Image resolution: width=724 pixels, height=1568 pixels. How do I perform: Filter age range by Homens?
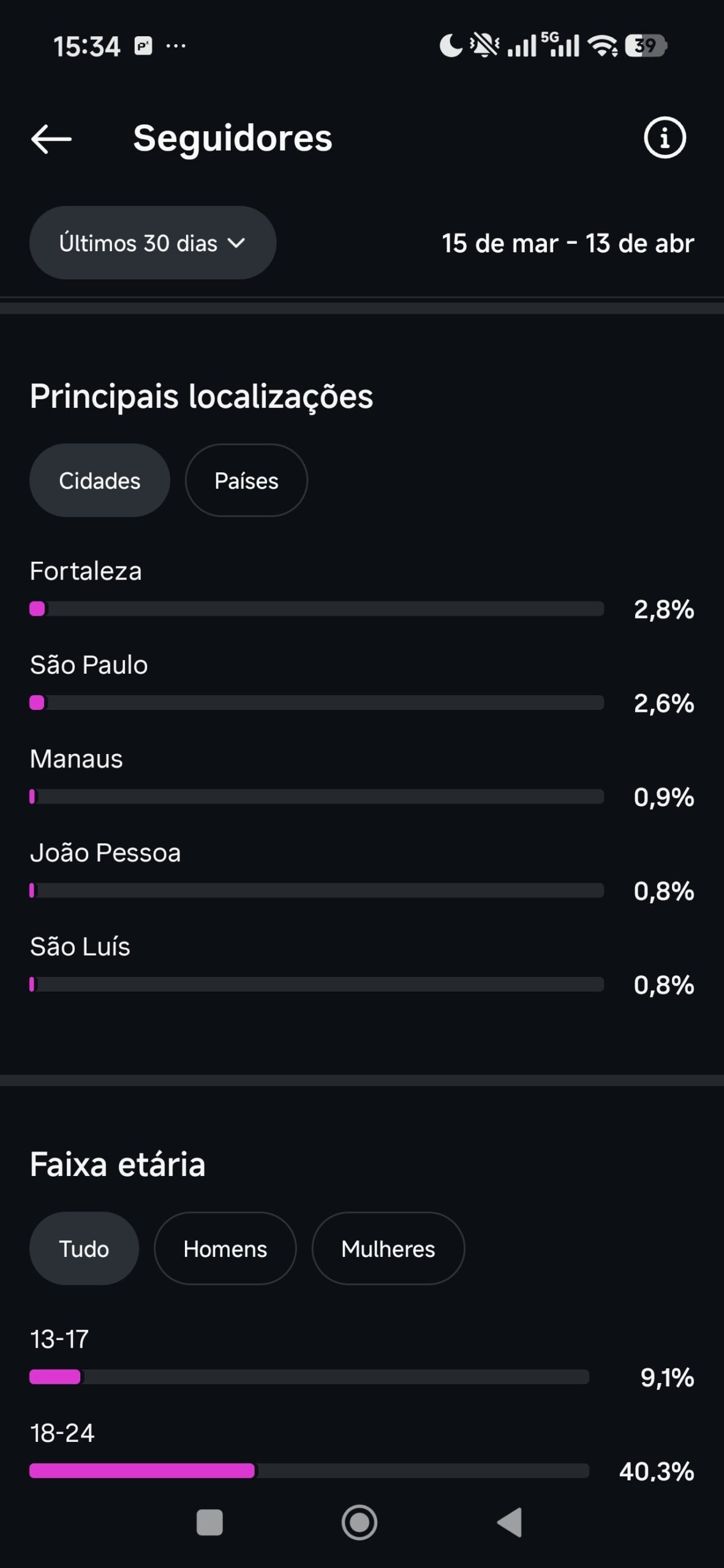pyautogui.click(x=225, y=1249)
